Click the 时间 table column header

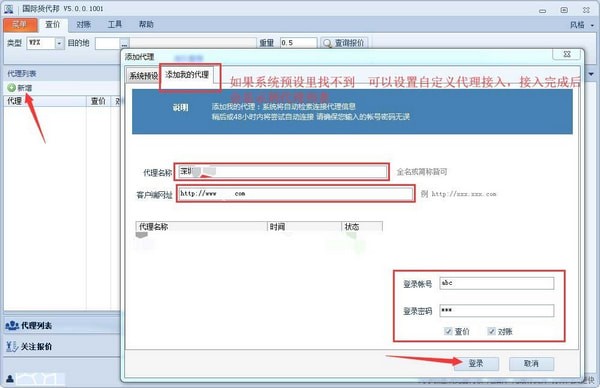304,227
